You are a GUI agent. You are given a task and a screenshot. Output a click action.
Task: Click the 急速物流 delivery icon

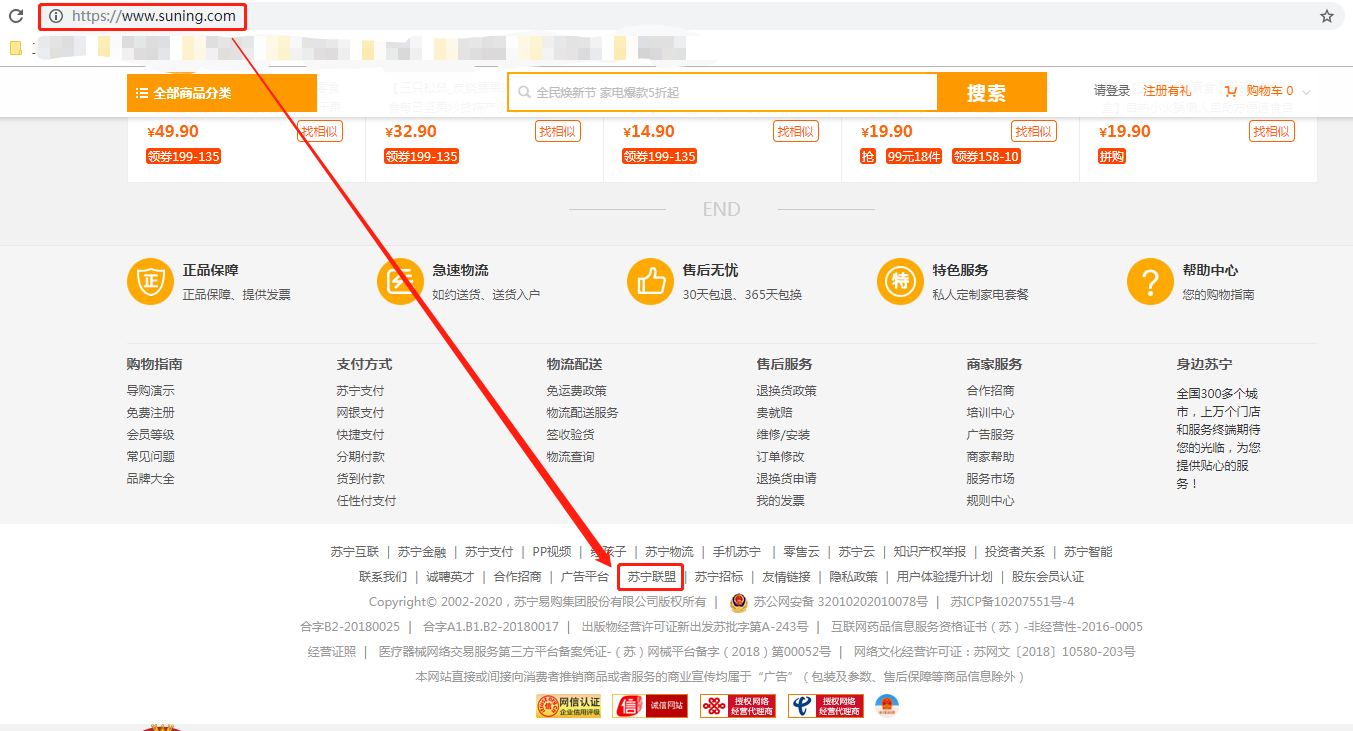(x=400, y=282)
